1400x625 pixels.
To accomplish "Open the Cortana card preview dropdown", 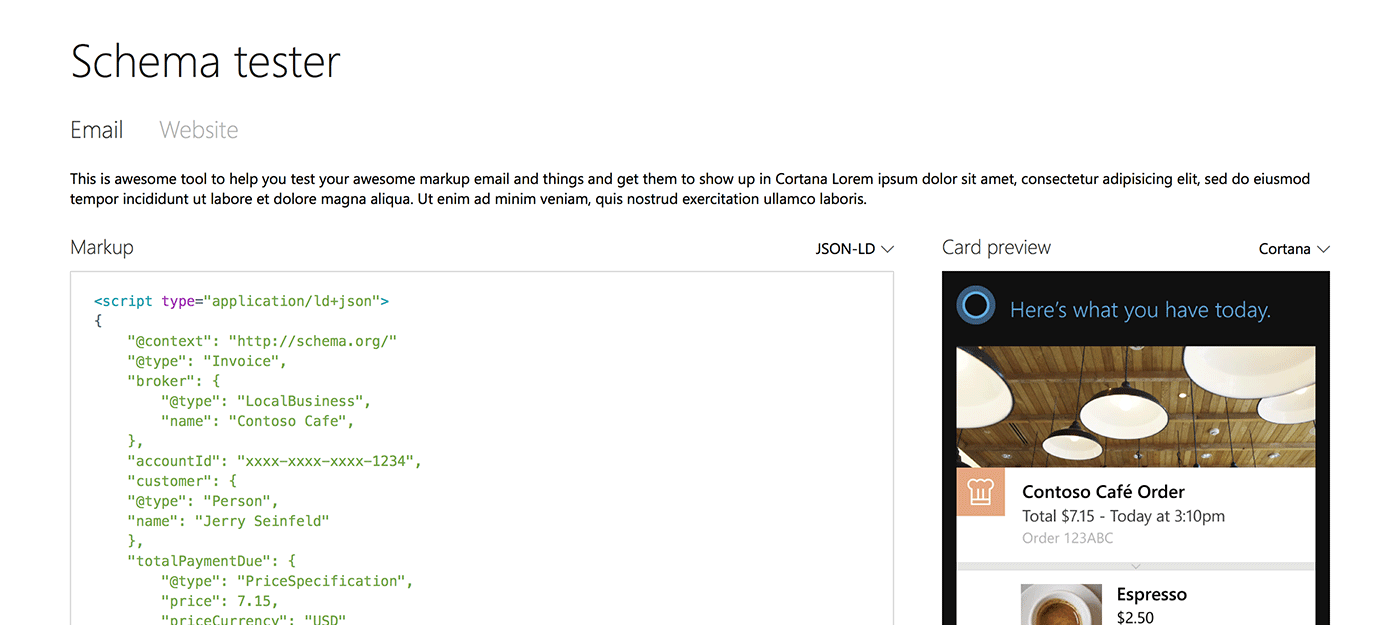I will 1294,249.
